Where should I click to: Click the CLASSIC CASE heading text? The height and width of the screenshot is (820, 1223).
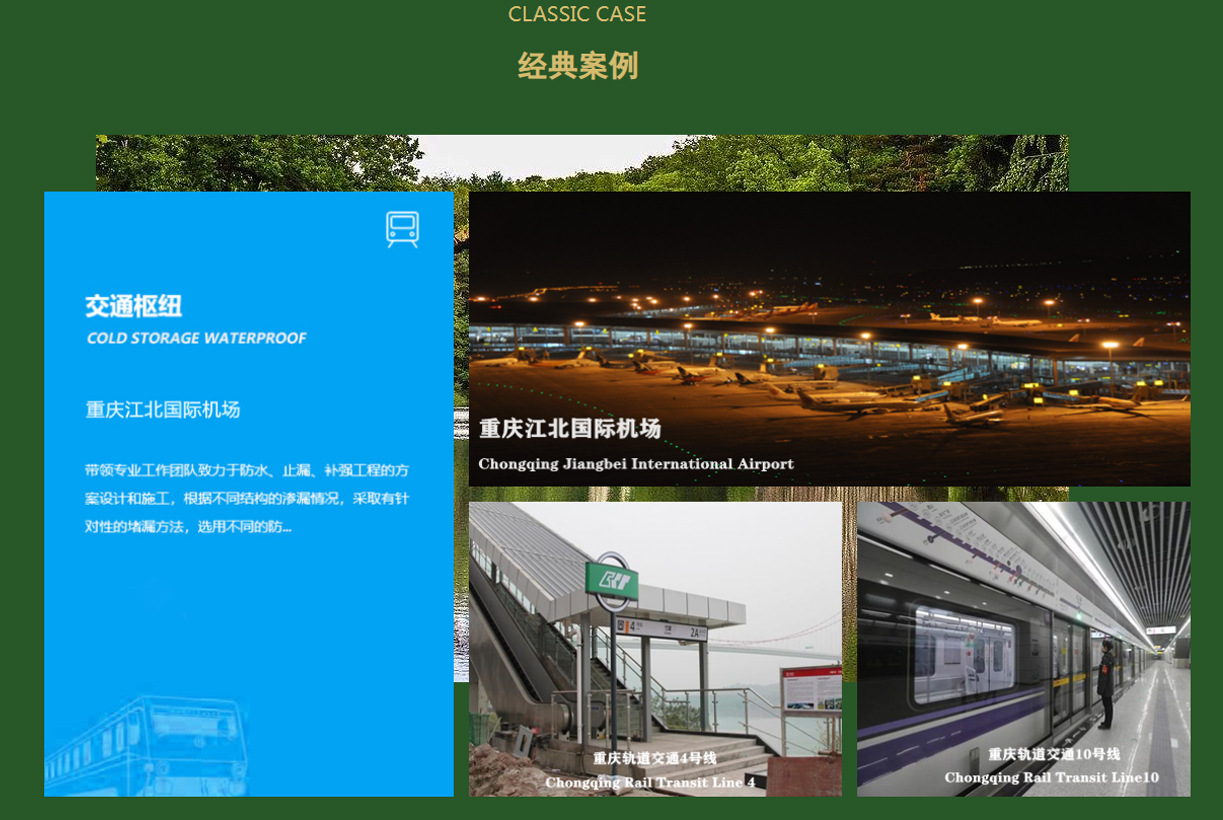tap(577, 14)
